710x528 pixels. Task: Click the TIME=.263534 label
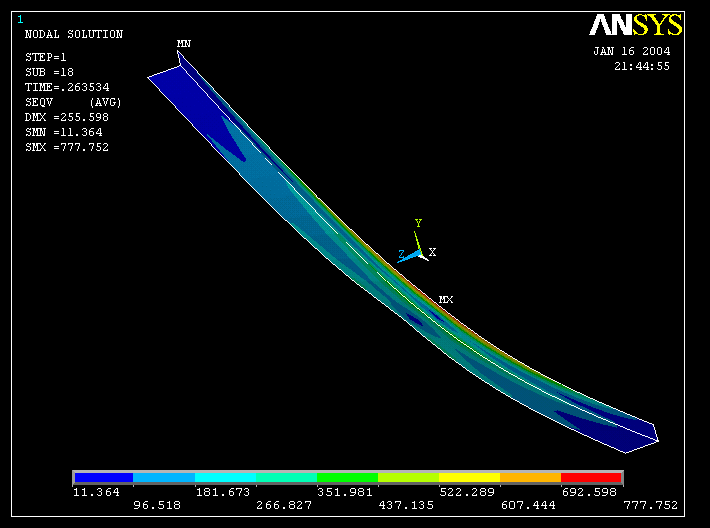(67, 87)
